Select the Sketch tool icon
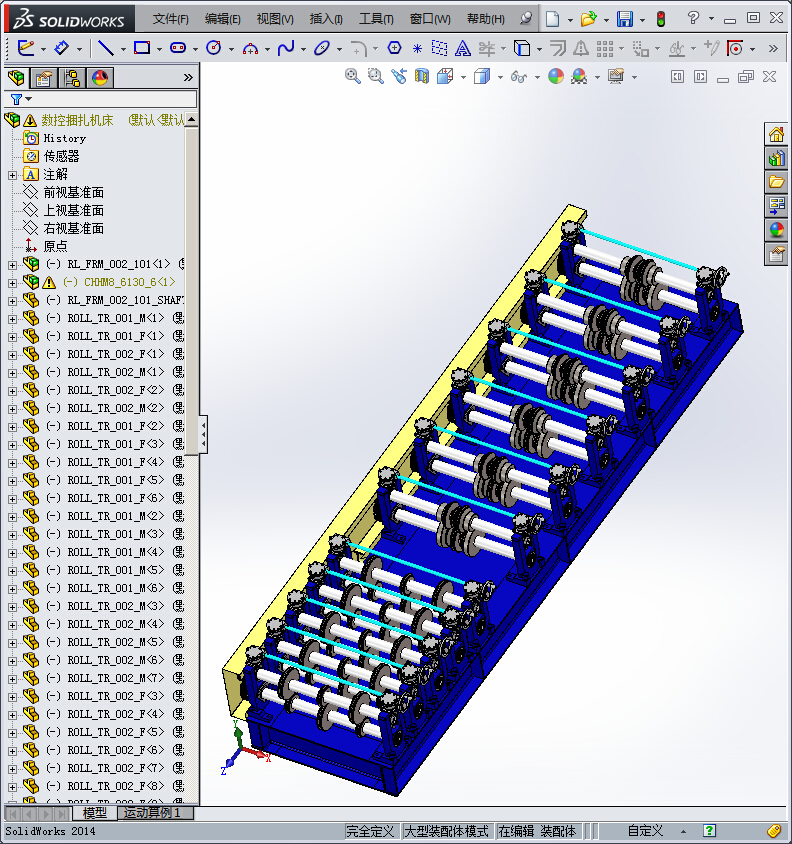This screenshot has width=792, height=844. click(x=25, y=48)
